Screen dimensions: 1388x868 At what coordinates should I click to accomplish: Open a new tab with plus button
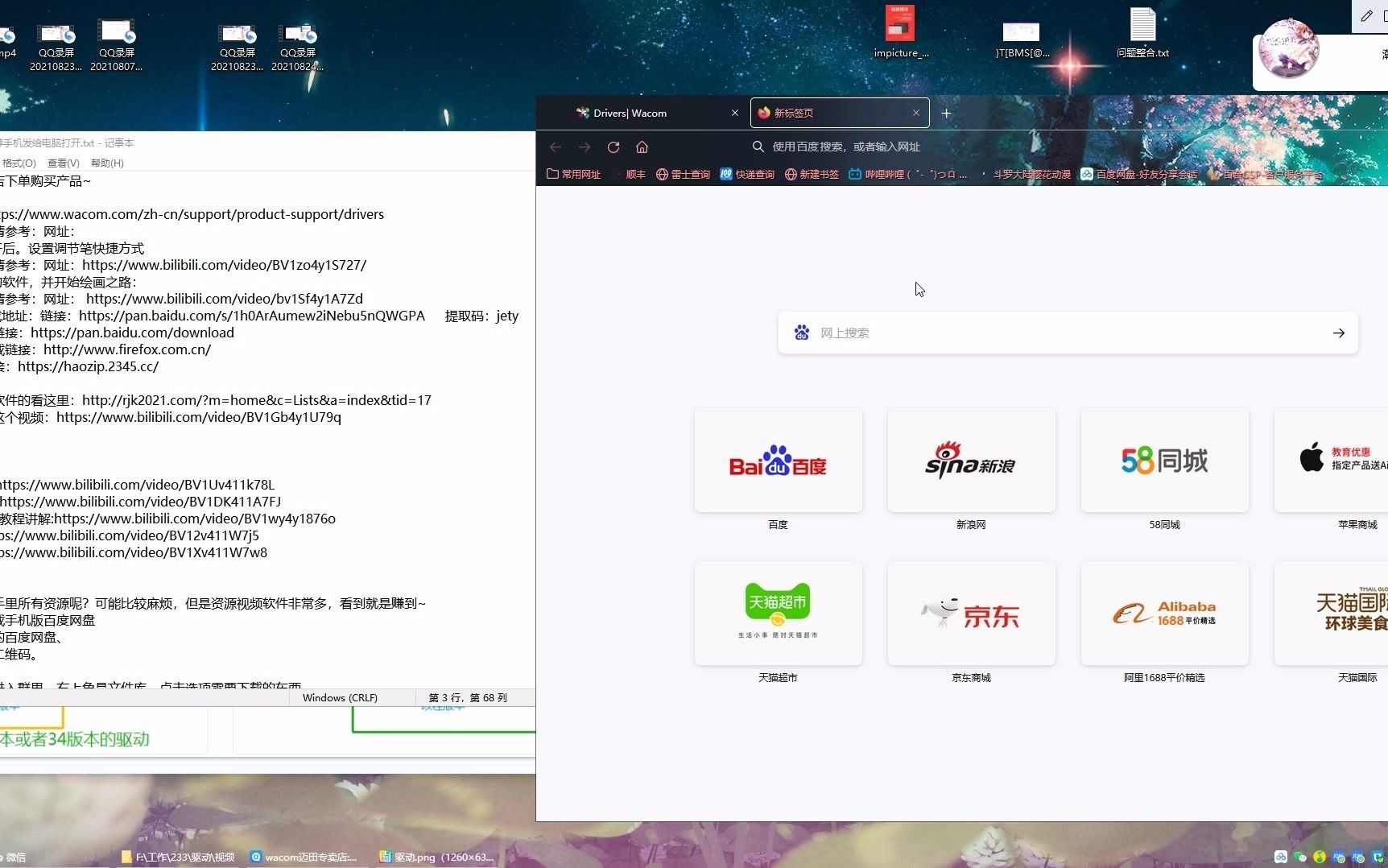(x=946, y=114)
